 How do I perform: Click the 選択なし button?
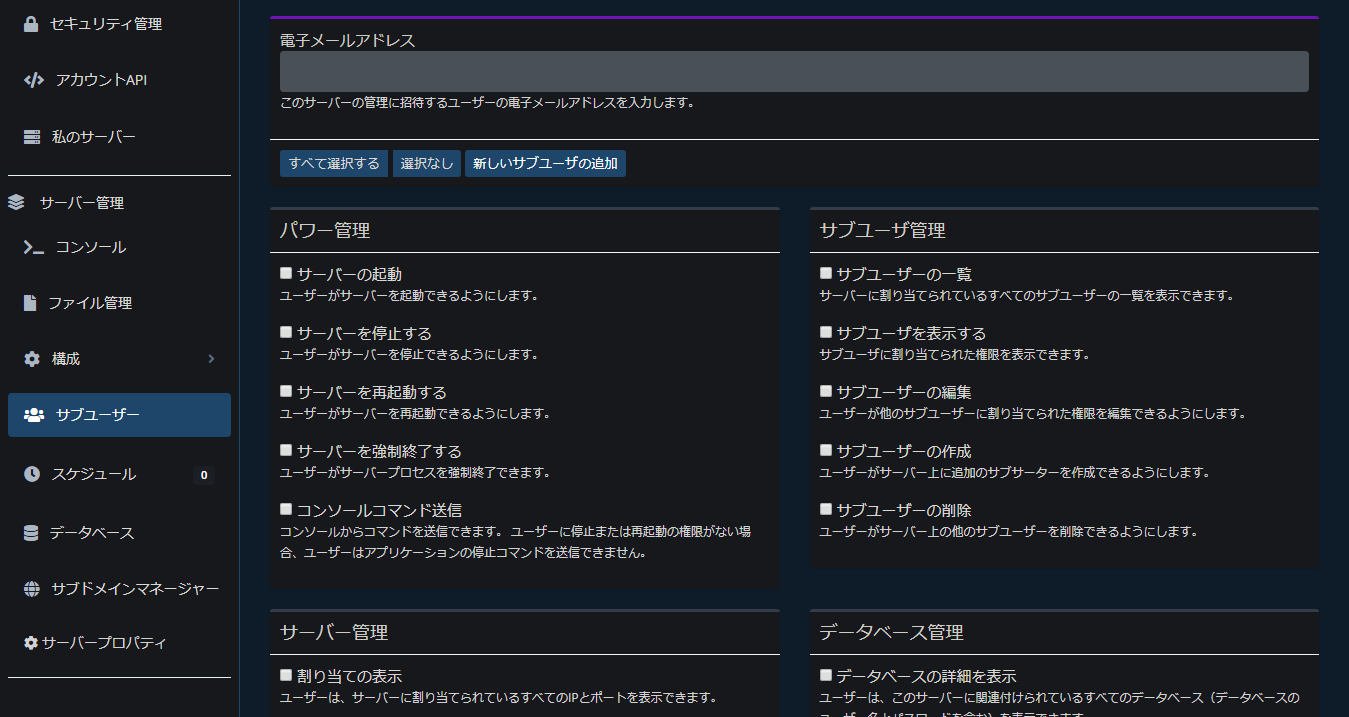click(427, 164)
